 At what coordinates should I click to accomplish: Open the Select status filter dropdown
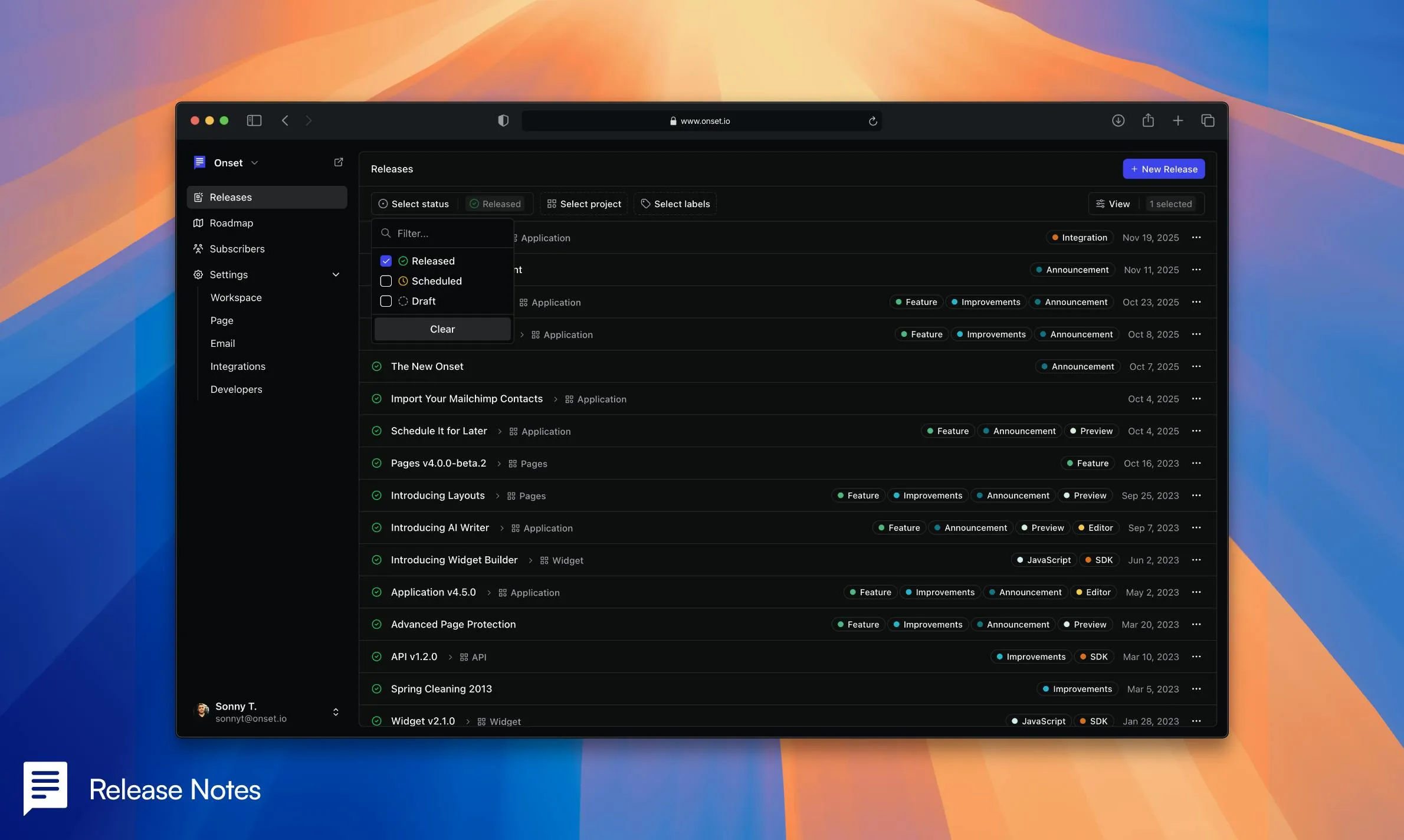click(x=414, y=204)
